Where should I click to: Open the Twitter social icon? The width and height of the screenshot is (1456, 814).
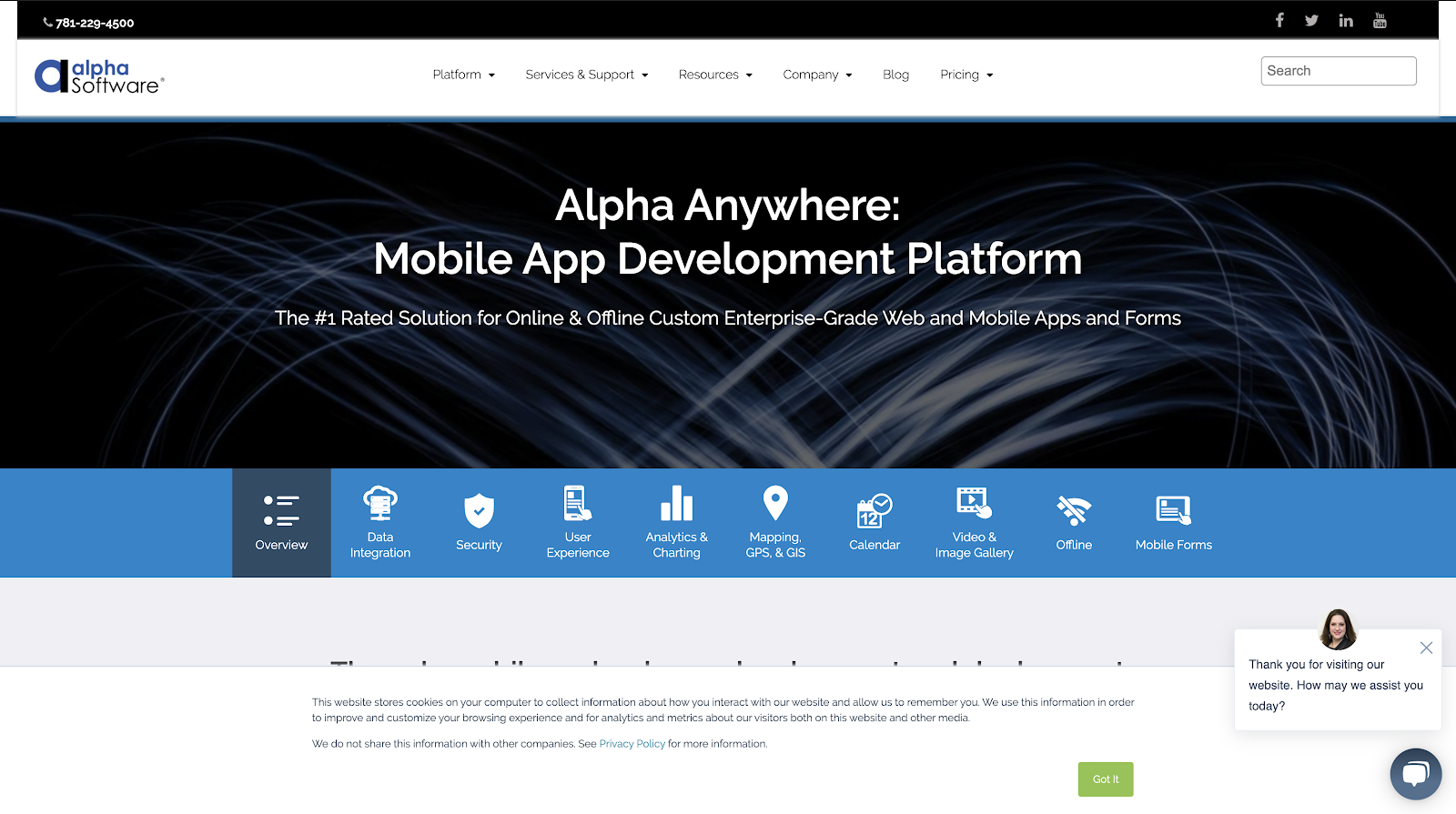click(1311, 20)
